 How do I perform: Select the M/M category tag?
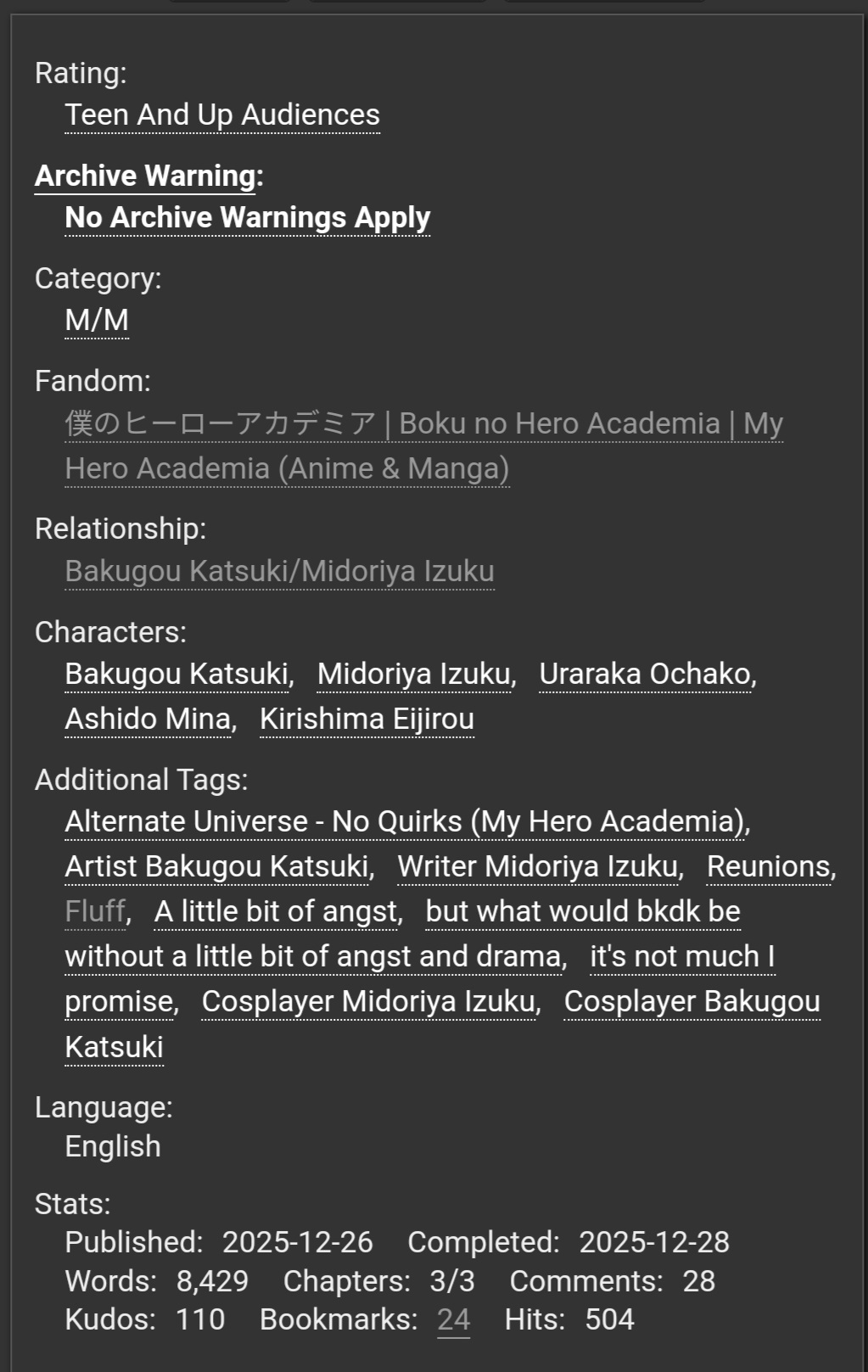[x=97, y=320]
